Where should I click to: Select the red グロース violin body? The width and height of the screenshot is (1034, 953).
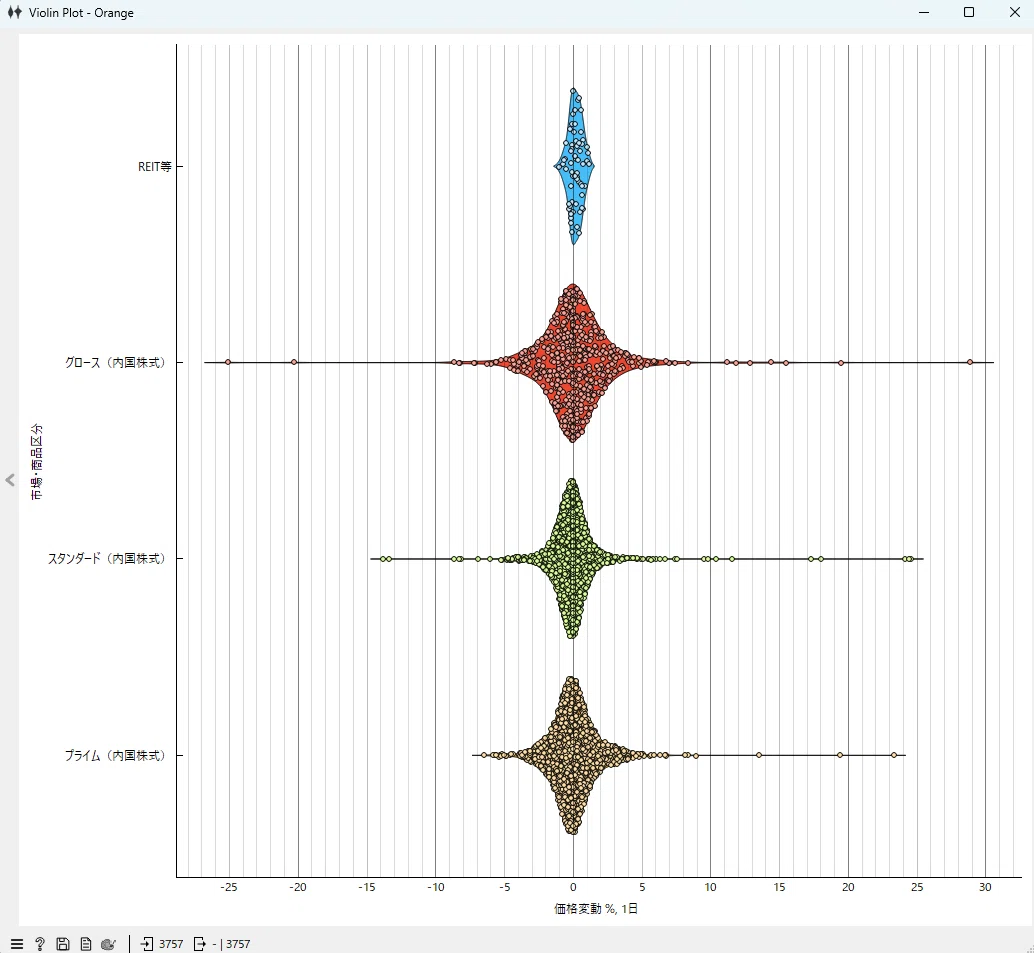573,363
